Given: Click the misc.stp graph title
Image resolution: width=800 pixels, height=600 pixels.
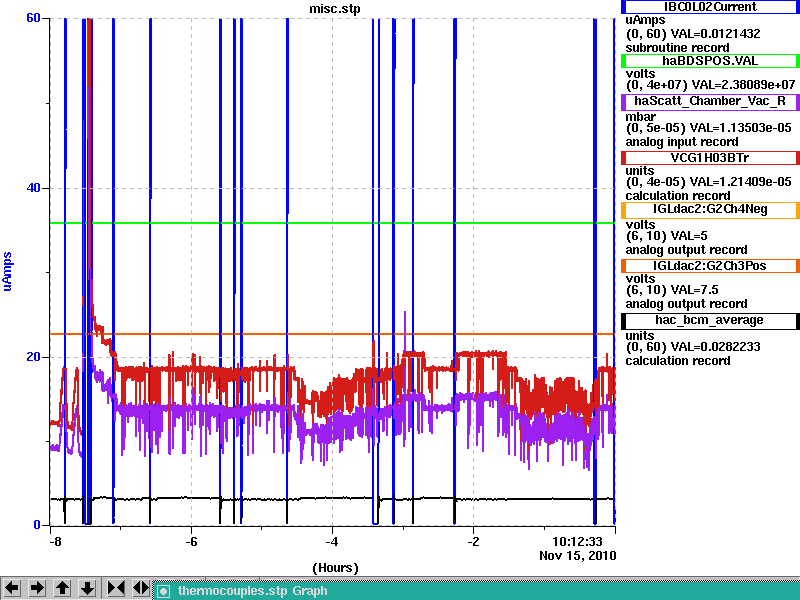Looking at the screenshot, I should pyautogui.click(x=335, y=9).
